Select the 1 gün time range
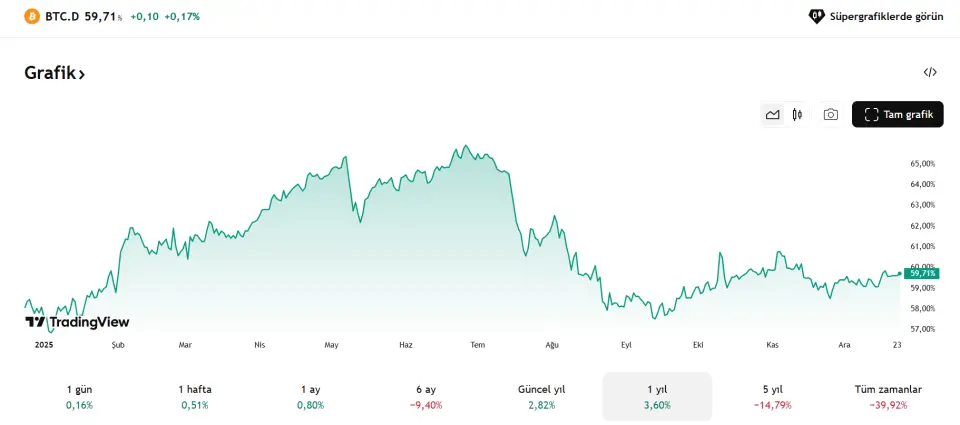Screen dimensions: 960x425 pos(79,396)
